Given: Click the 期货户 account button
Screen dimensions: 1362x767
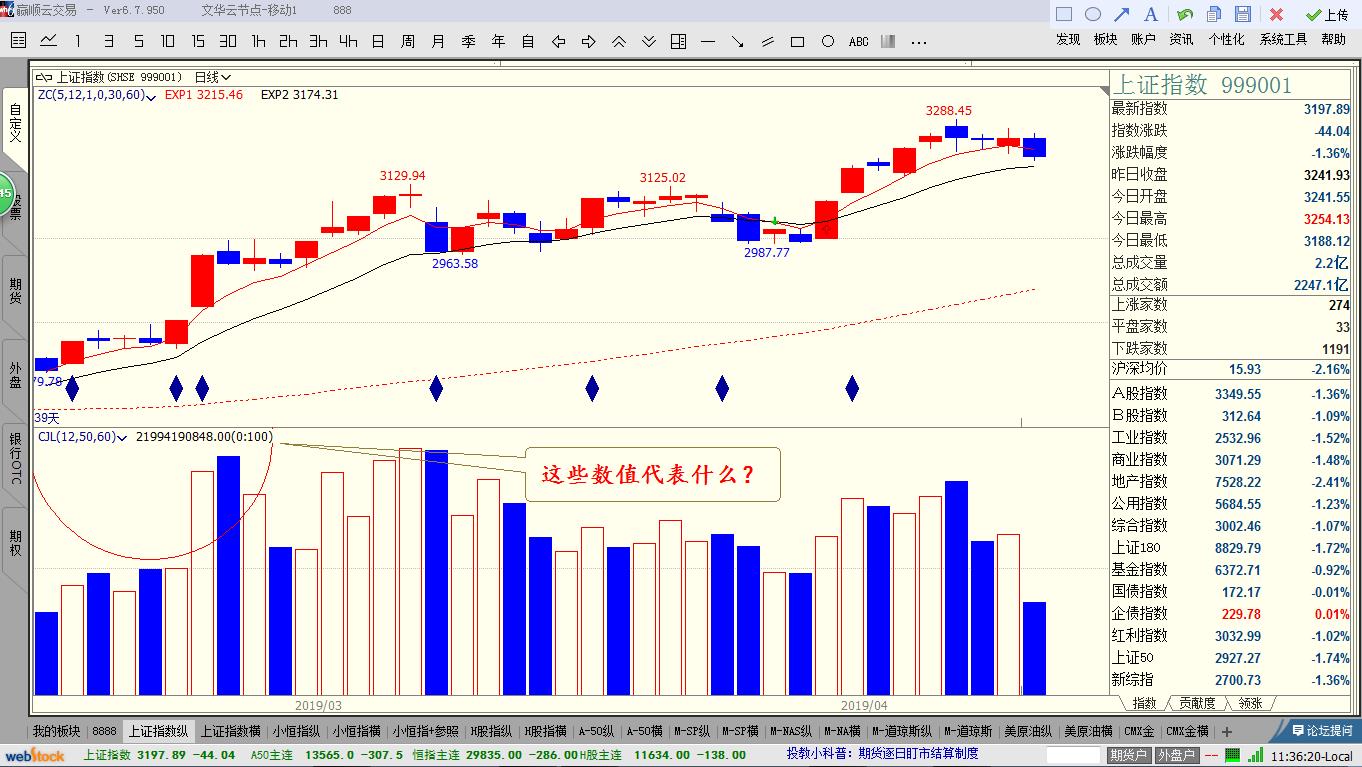Looking at the screenshot, I should point(1128,755).
